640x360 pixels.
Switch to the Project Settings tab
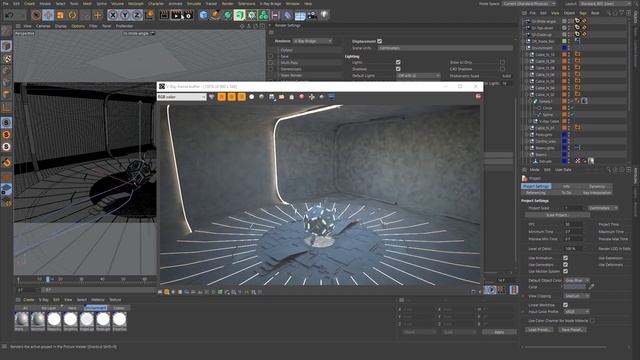tap(536, 186)
